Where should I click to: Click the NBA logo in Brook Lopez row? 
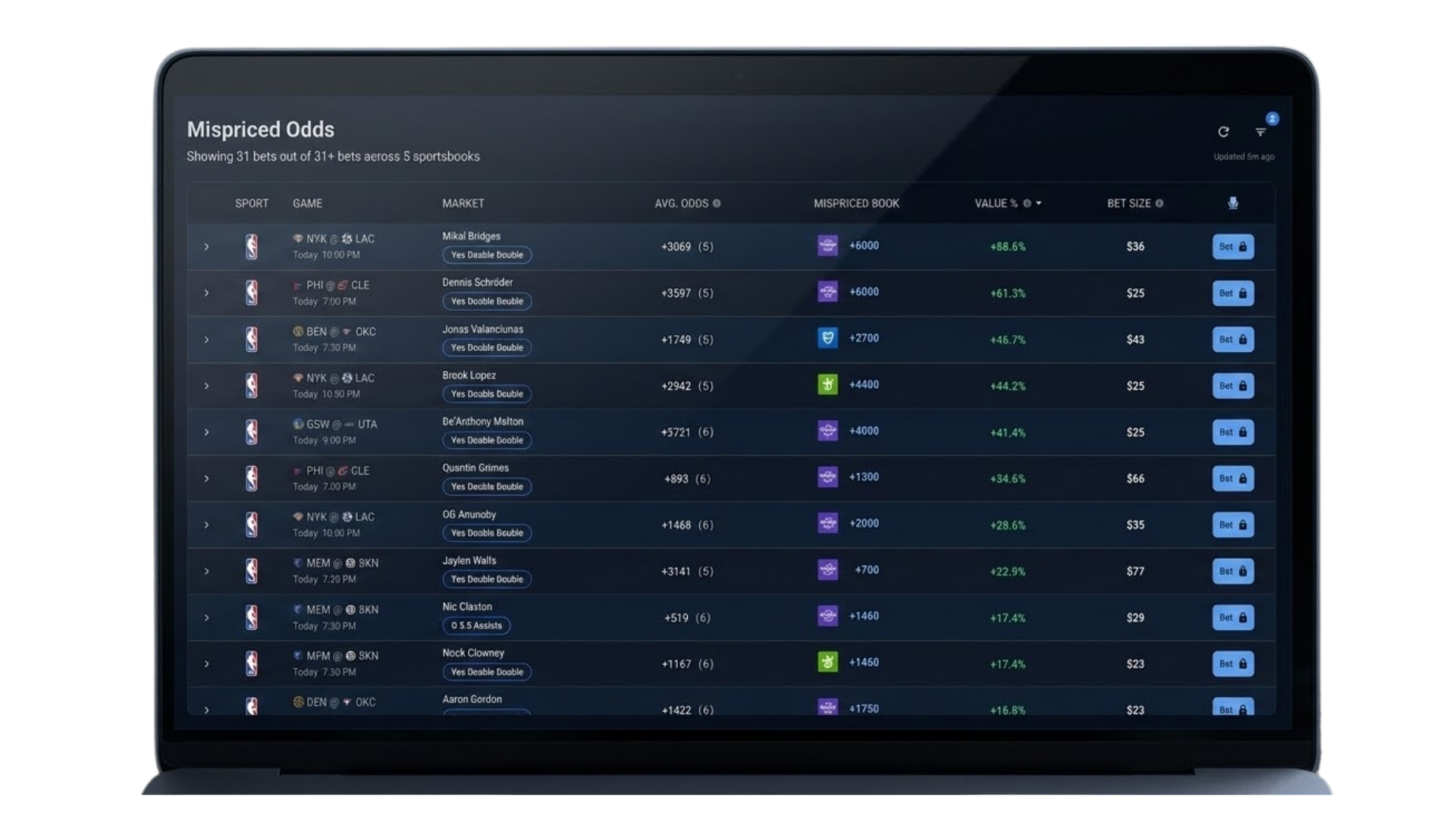pos(252,385)
